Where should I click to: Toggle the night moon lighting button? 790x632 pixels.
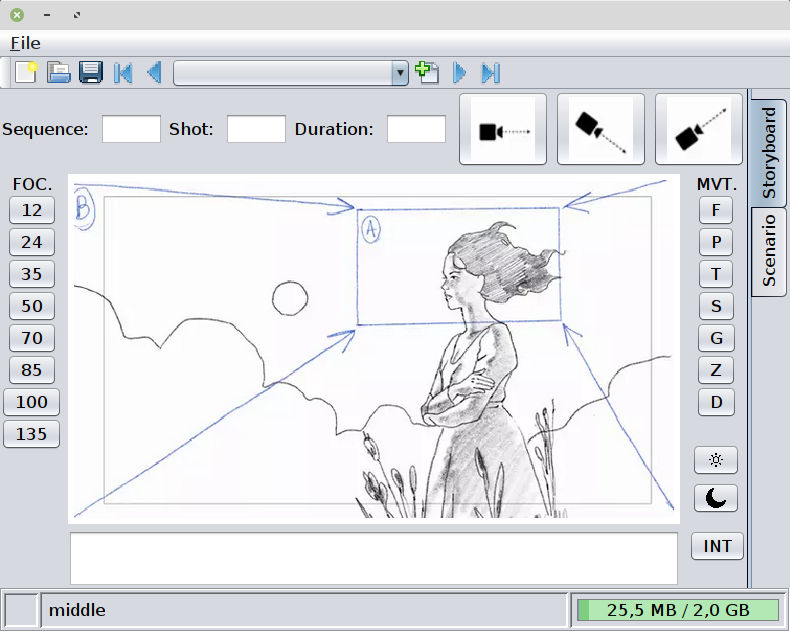(716, 498)
